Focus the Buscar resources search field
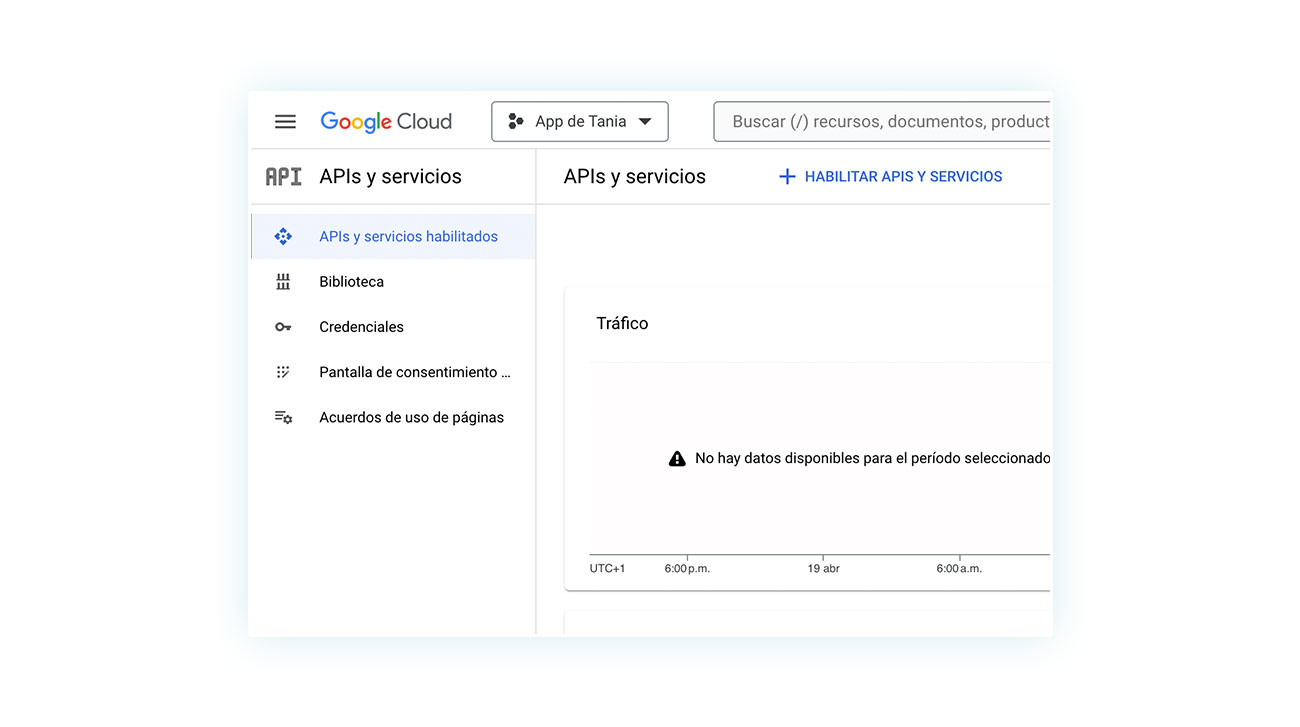 click(x=882, y=122)
